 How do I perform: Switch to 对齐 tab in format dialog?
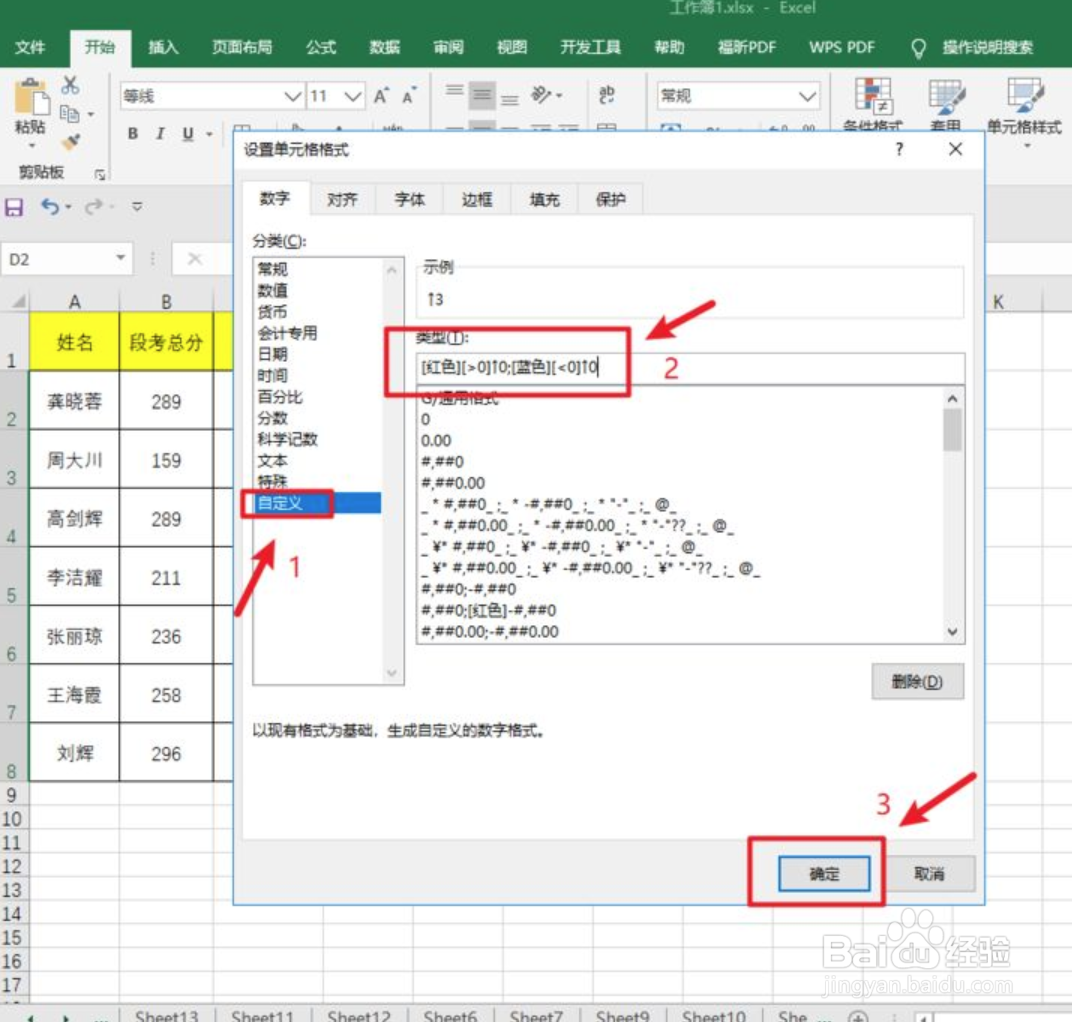click(x=342, y=200)
